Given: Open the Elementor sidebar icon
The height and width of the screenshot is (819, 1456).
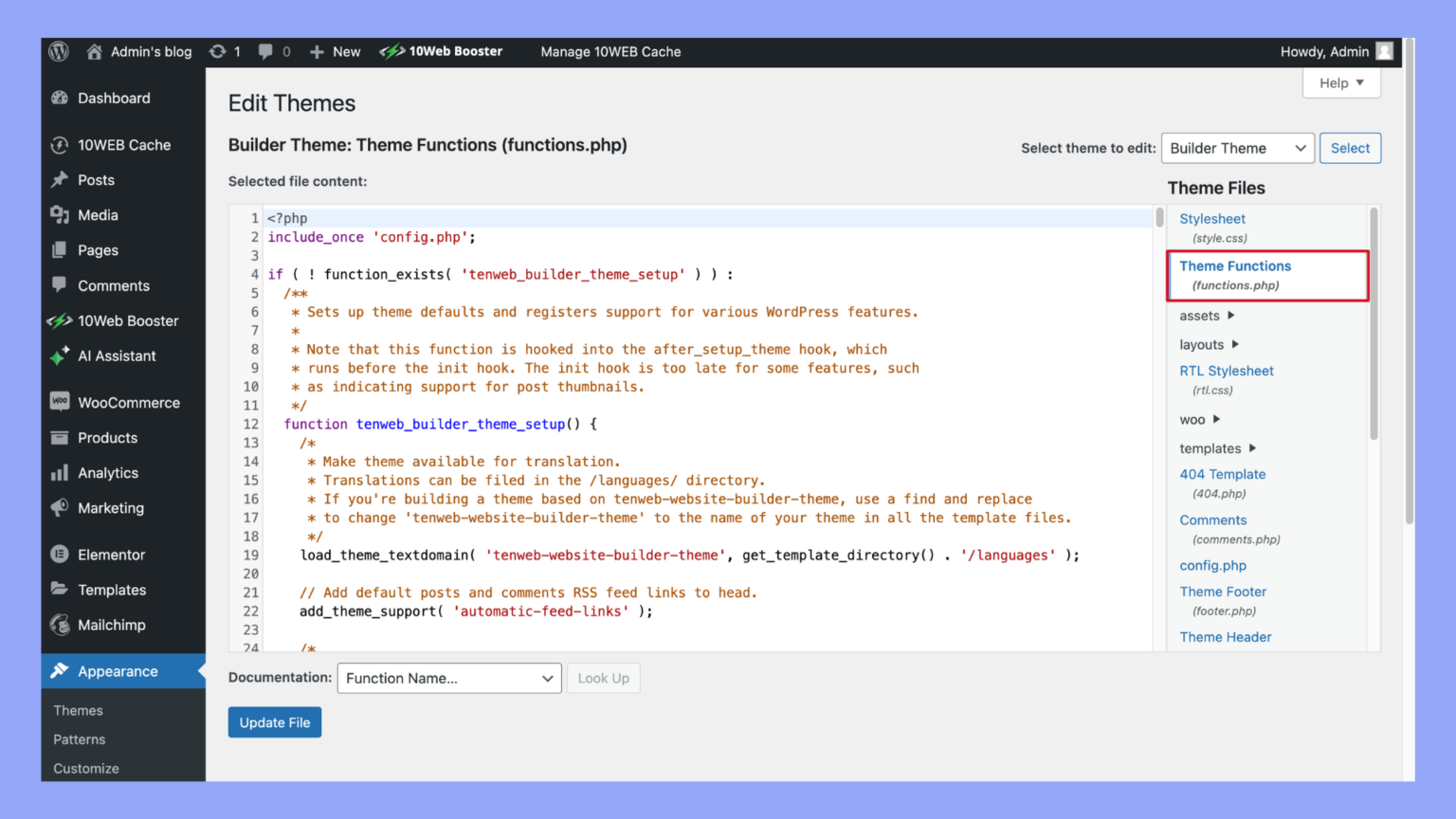Looking at the screenshot, I should 60,555.
